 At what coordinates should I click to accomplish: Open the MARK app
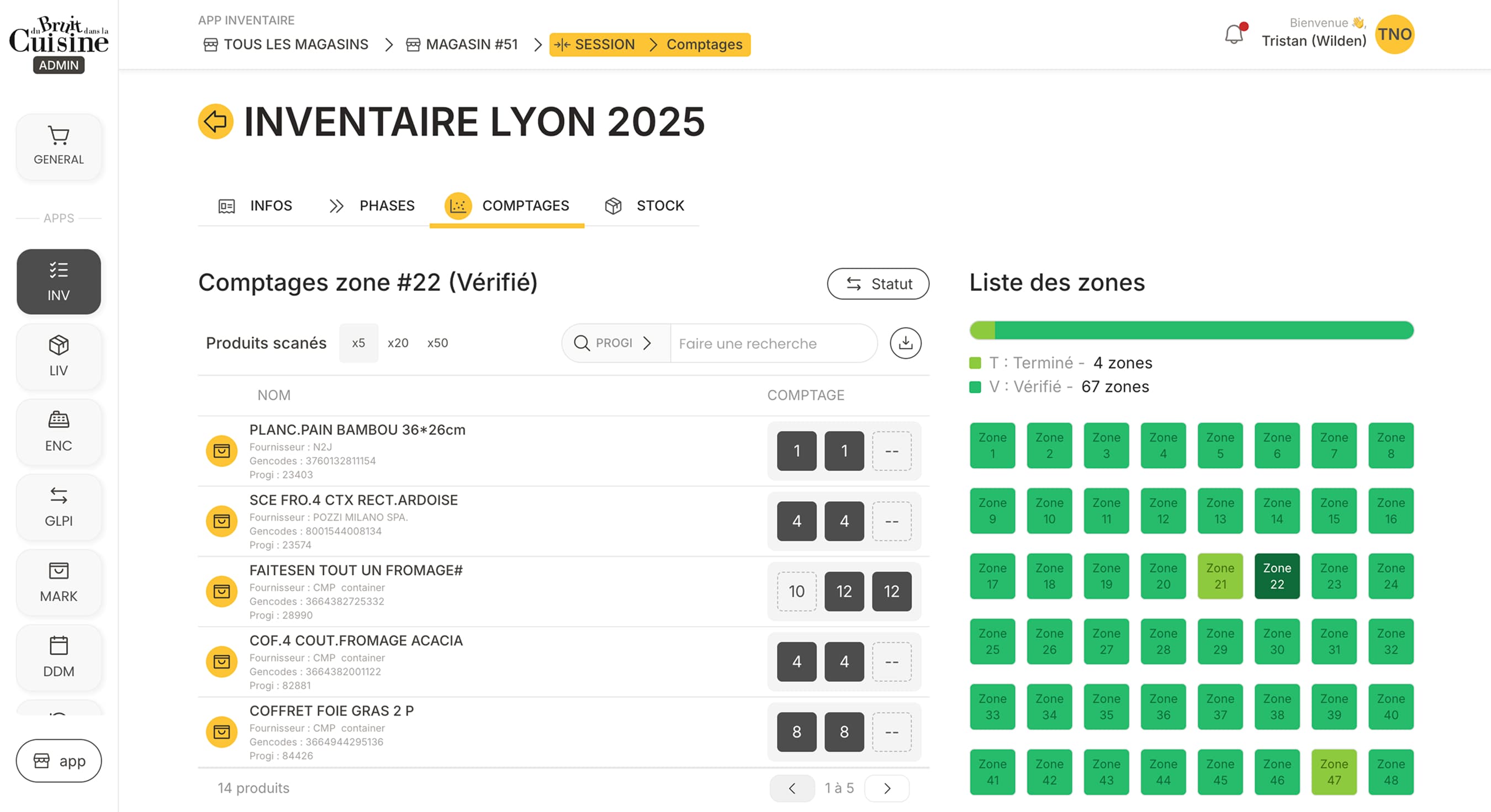click(x=59, y=583)
